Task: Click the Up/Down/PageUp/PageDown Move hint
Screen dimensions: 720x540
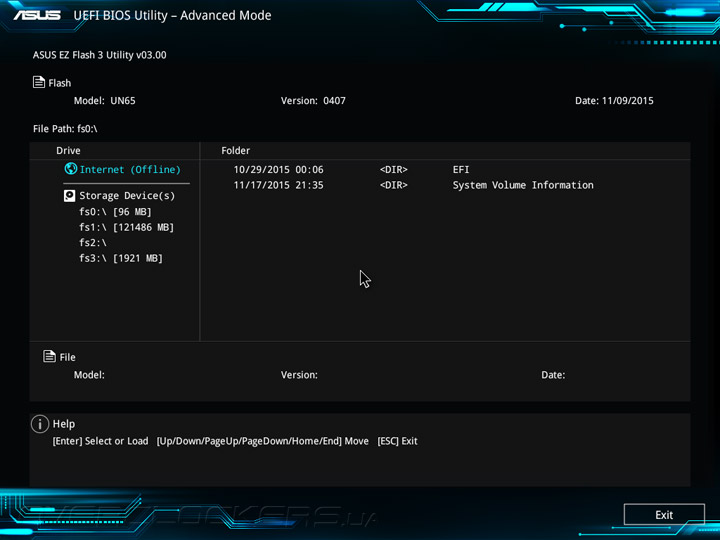Action: coord(263,441)
